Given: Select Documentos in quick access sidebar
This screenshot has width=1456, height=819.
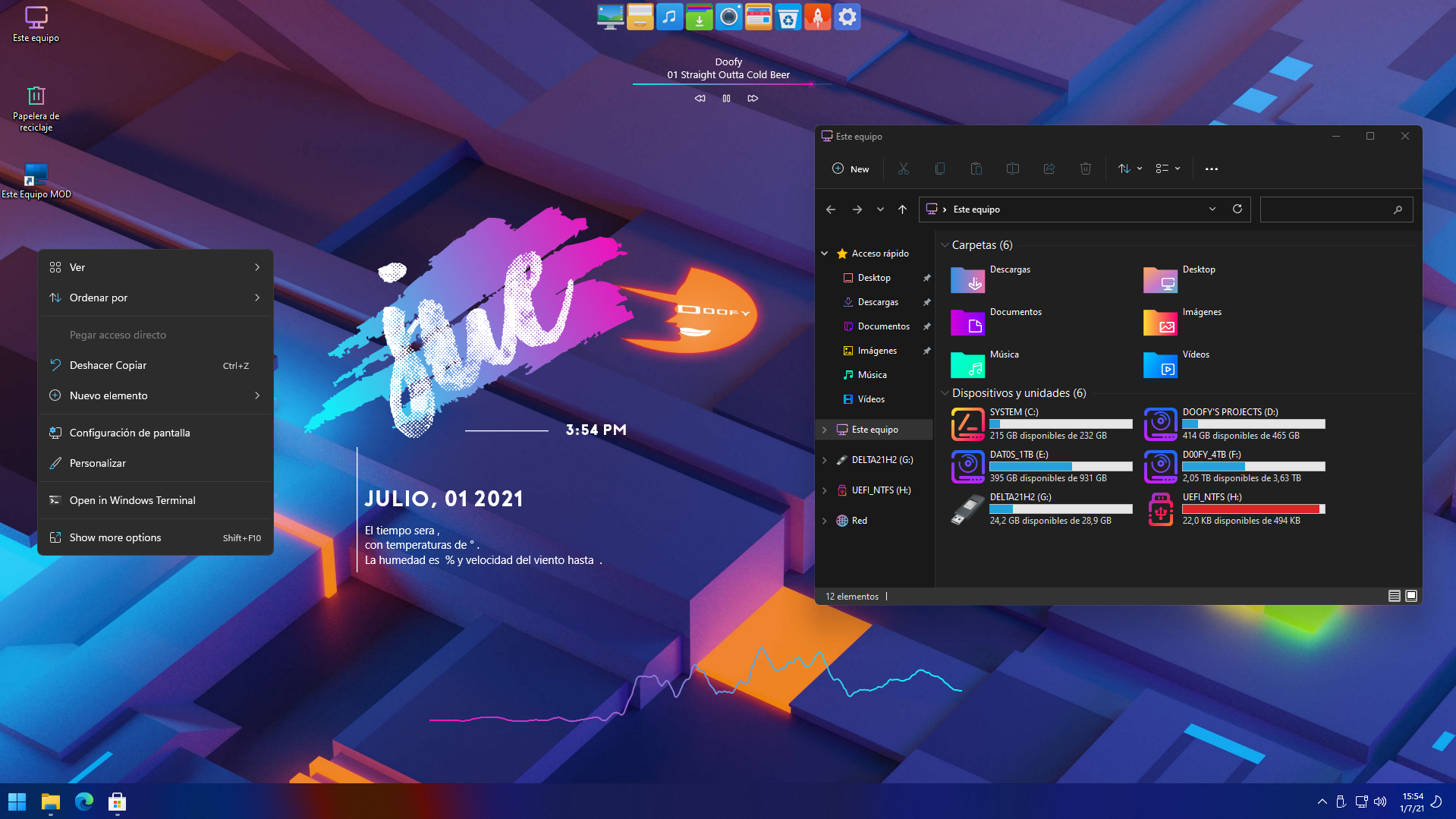Looking at the screenshot, I should click(883, 326).
